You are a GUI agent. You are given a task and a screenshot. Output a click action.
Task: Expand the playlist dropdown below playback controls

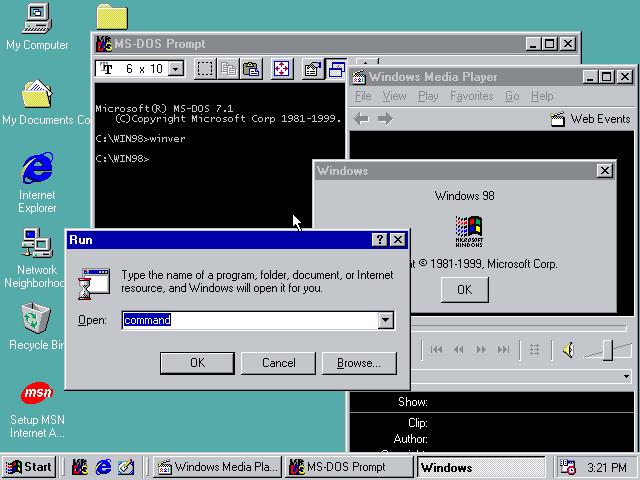(x=626, y=376)
